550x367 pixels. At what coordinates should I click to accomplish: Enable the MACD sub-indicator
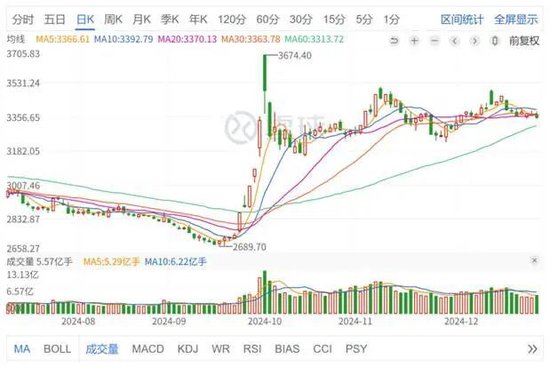(148, 349)
